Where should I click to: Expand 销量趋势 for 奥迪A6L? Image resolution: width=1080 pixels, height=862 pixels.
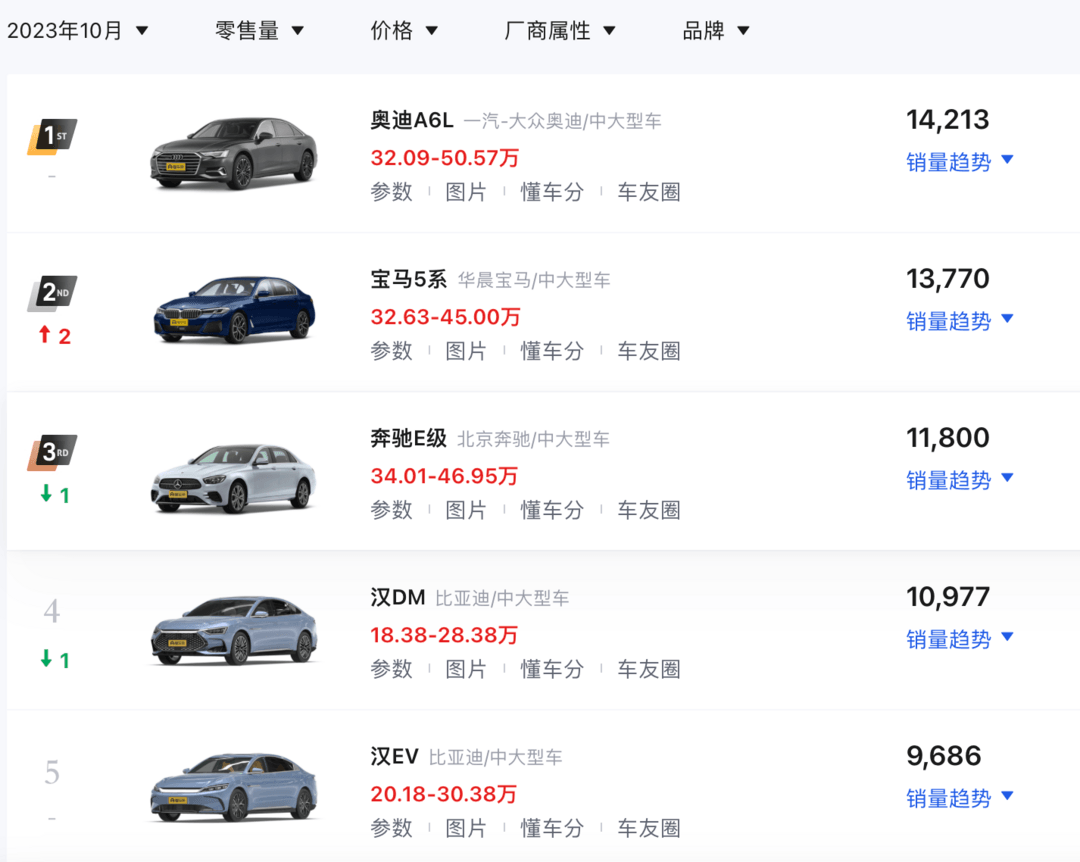(x=959, y=162)
